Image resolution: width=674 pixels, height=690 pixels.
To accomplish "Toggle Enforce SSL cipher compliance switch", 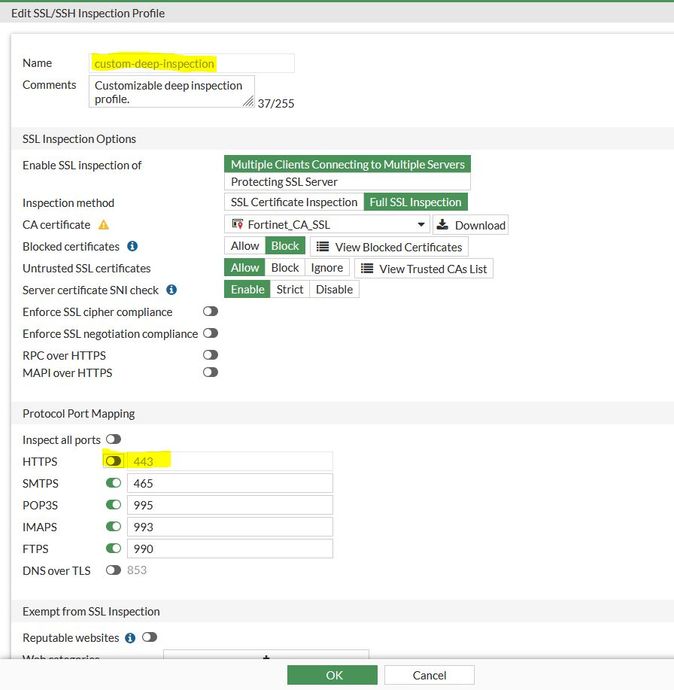I will 210,312.
